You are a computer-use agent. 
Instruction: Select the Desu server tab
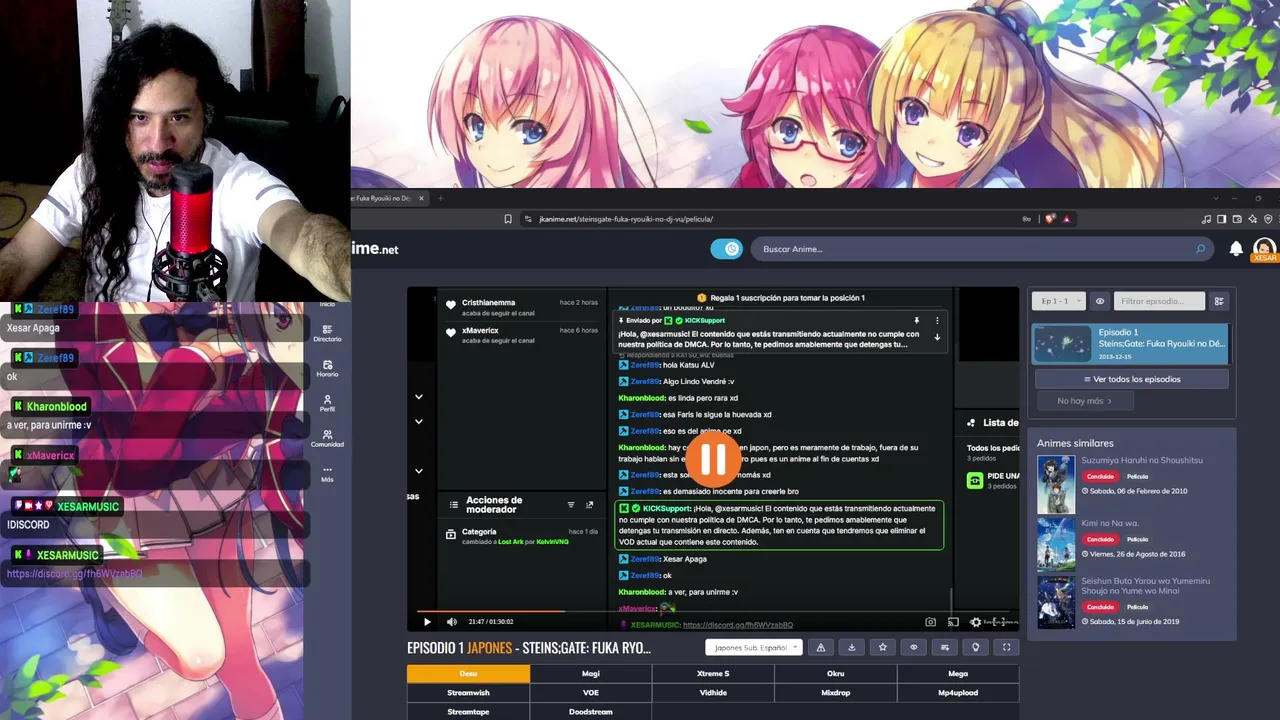point(468,674)
